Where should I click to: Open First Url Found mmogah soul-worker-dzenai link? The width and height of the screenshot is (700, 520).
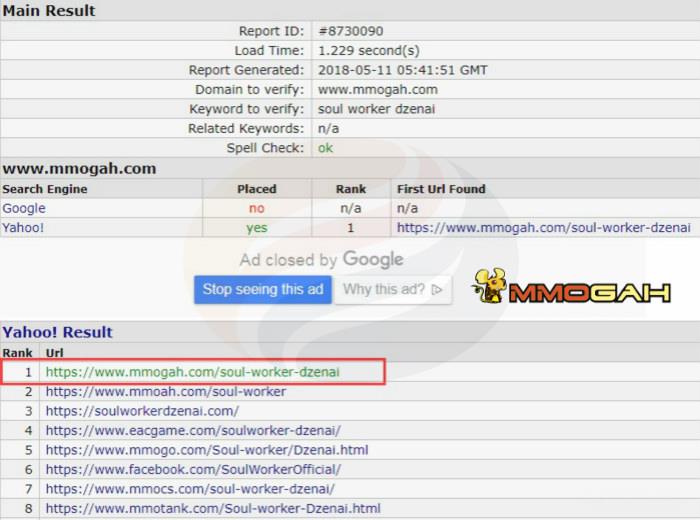point(543,227)
